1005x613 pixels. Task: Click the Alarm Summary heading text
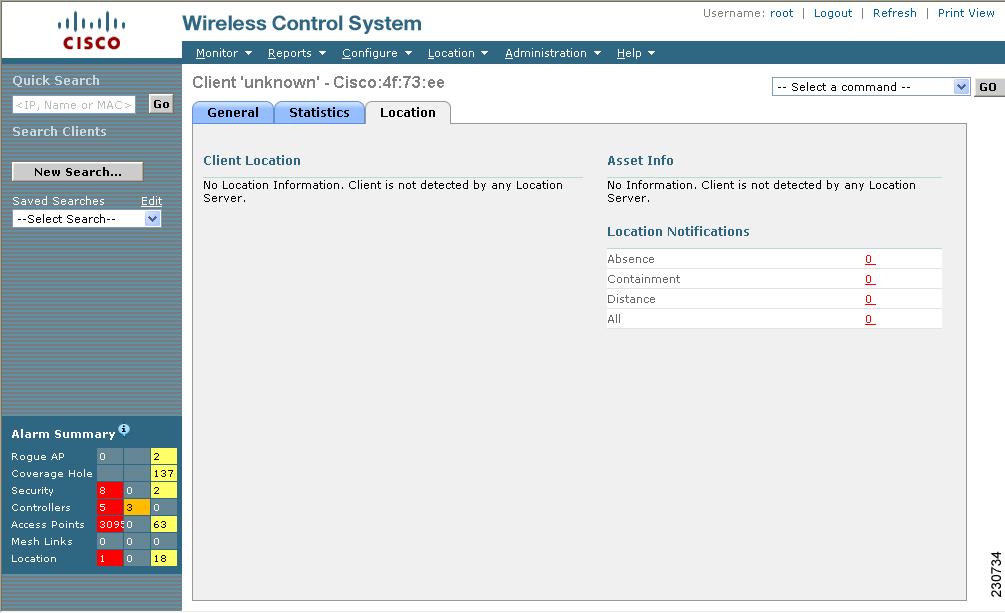pos(63,434)
